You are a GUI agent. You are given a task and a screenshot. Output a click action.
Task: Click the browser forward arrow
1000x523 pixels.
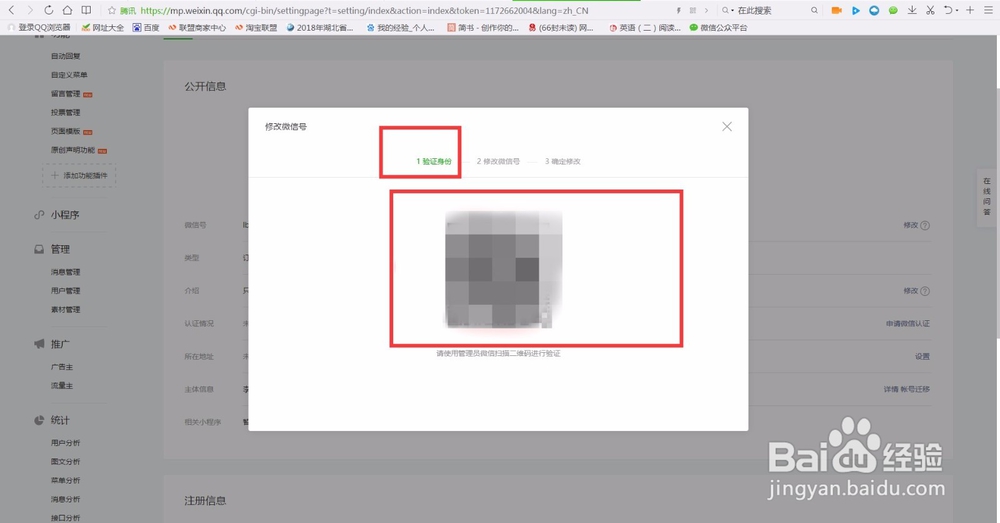(29, 10)
